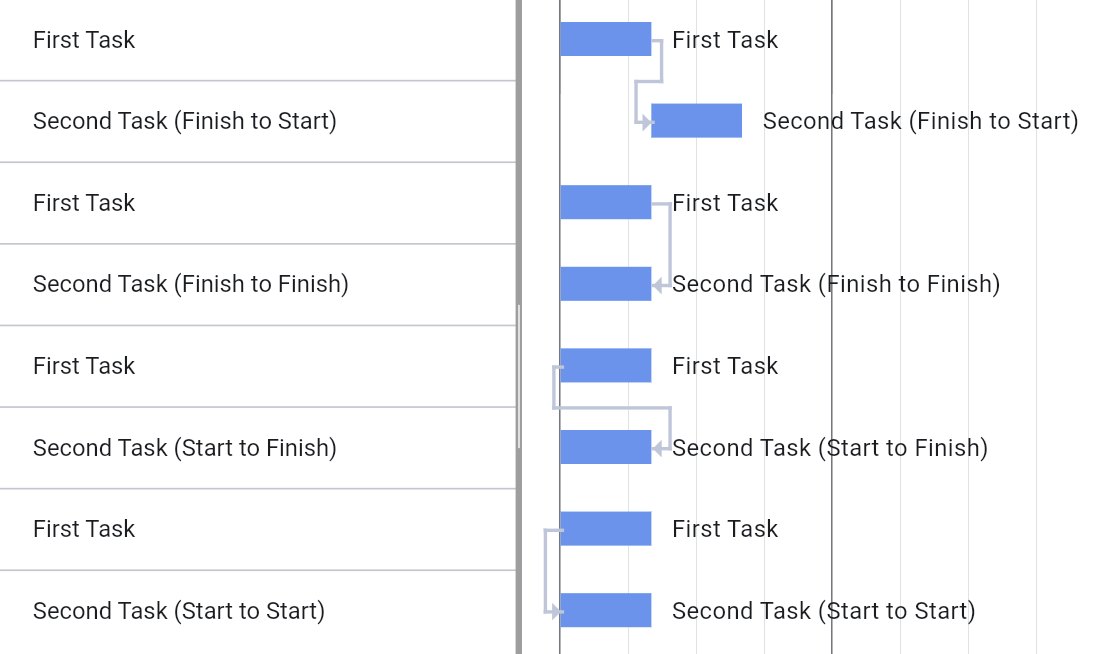Select the topmost First Task list row
The image size is (1100, 654).
pyautogui.click(x=84, y=40)
